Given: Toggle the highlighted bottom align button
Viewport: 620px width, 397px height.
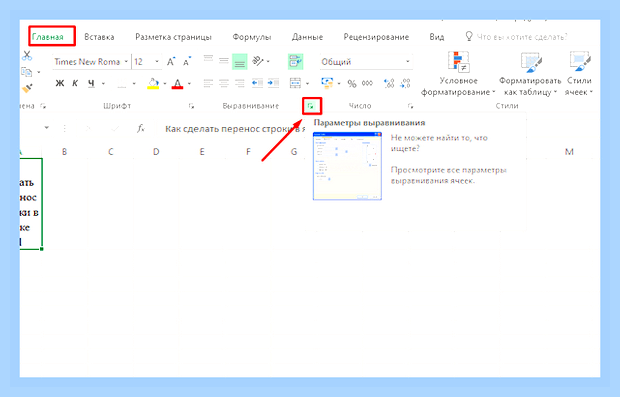Looking at the screenshot, I should coord(240,62).
